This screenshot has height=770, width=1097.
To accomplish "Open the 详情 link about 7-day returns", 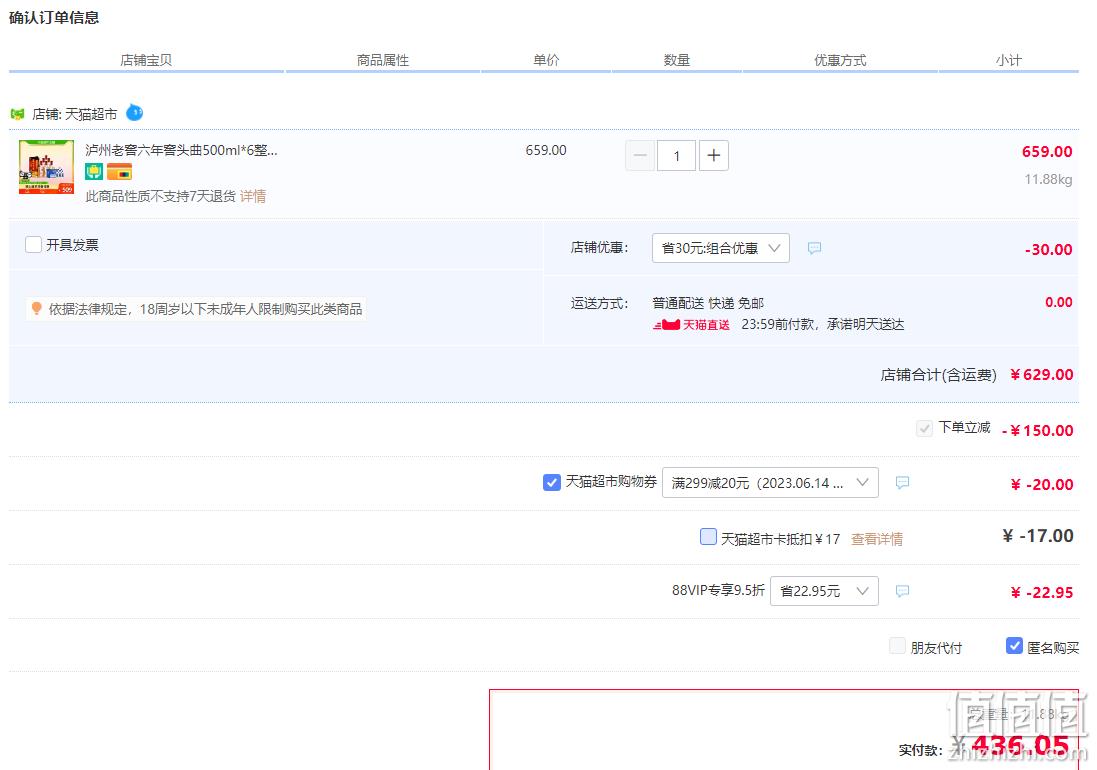I will click(253, 197).
